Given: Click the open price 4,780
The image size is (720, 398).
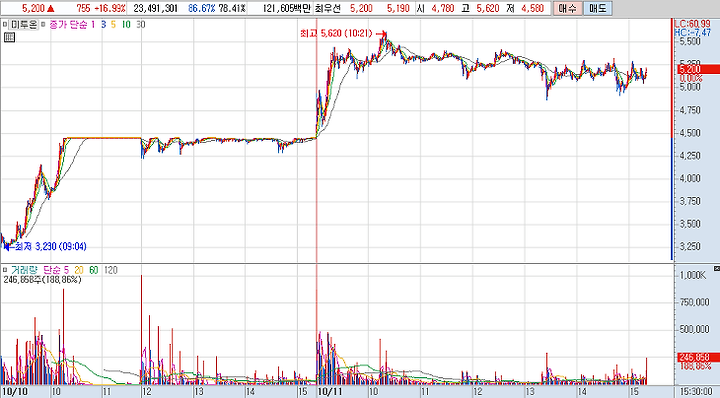Looking at the screenshot, I should [443, 8].
